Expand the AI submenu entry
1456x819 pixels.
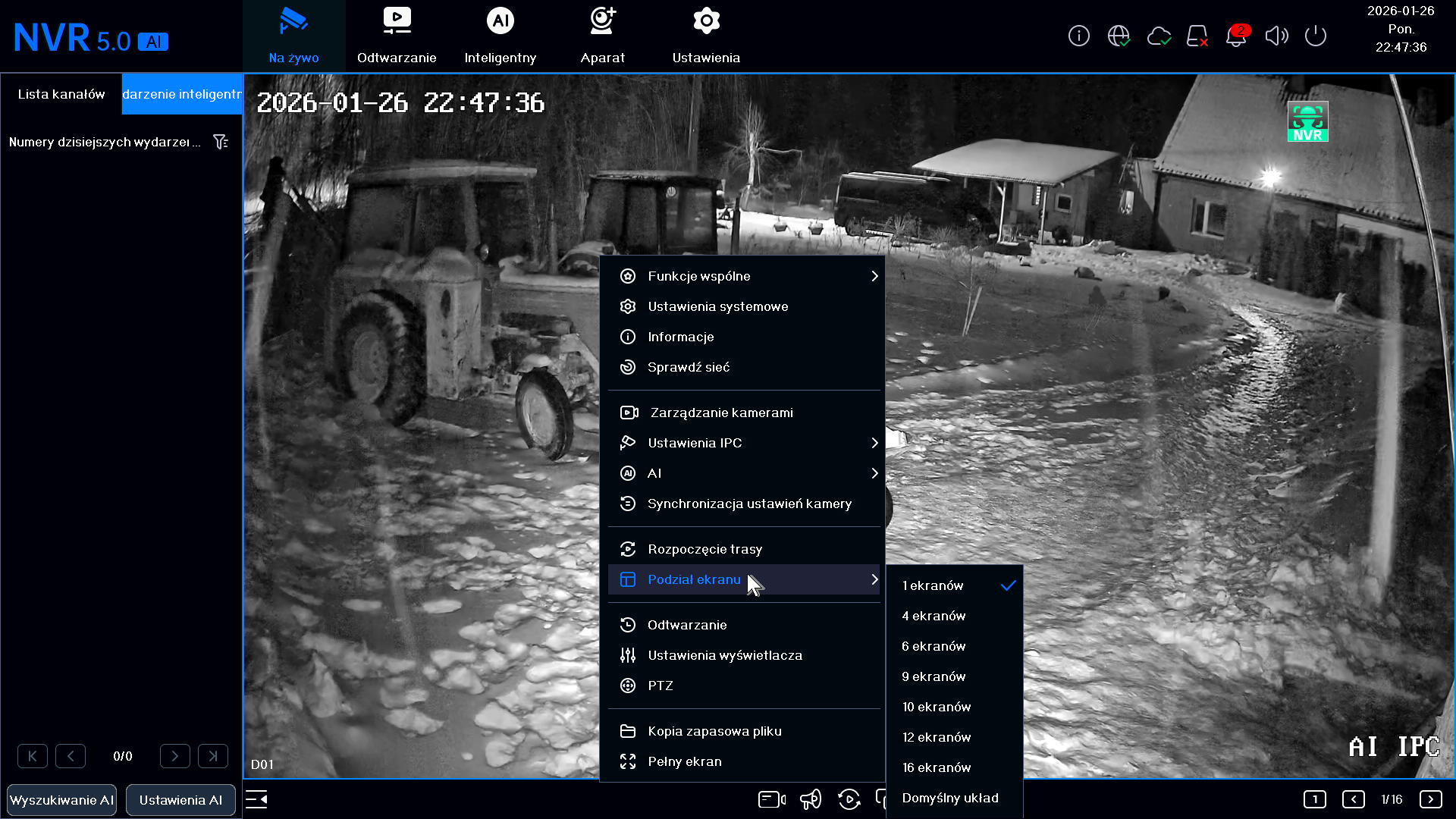(744, 473)
